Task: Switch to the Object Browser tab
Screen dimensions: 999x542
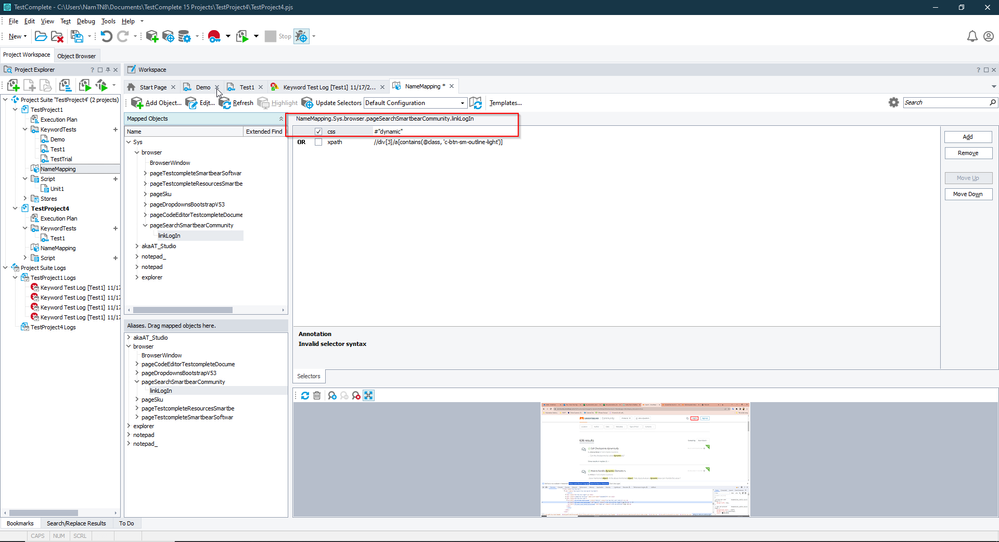Action: pyautogui.click(x=76, y=55)
